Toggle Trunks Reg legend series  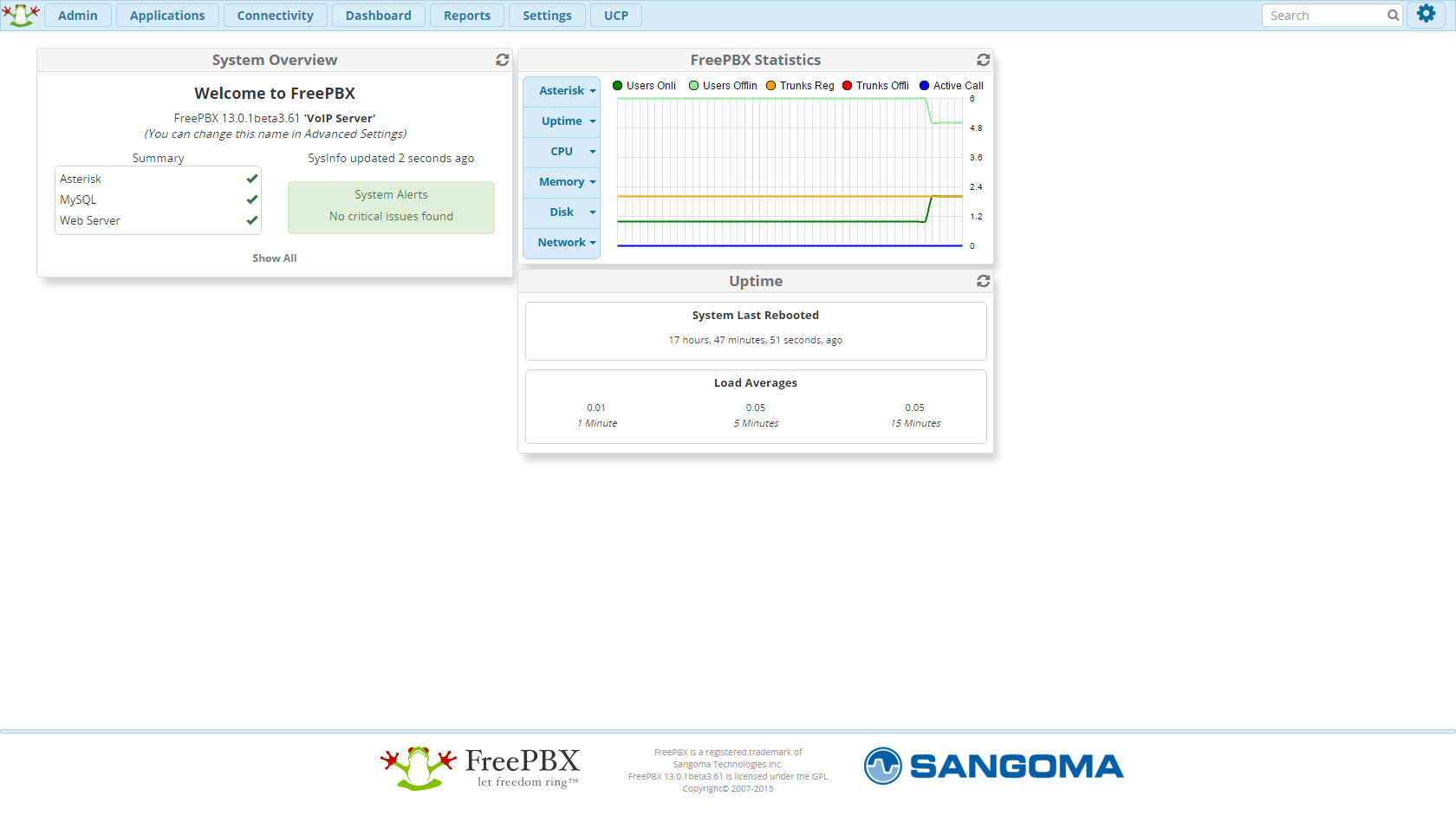click(799, 86)
